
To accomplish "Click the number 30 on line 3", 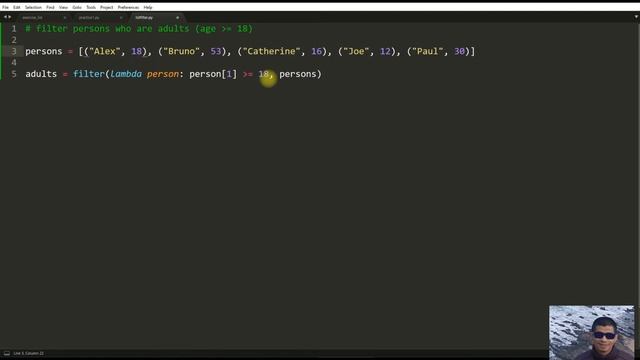I will (459, 51).
